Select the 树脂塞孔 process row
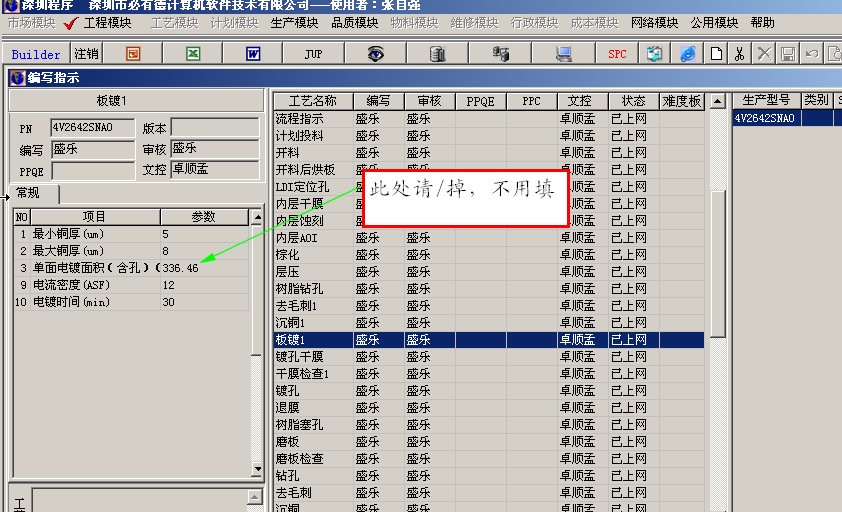Viewport: 842px width, 512px height. click(x=489, y=425)
